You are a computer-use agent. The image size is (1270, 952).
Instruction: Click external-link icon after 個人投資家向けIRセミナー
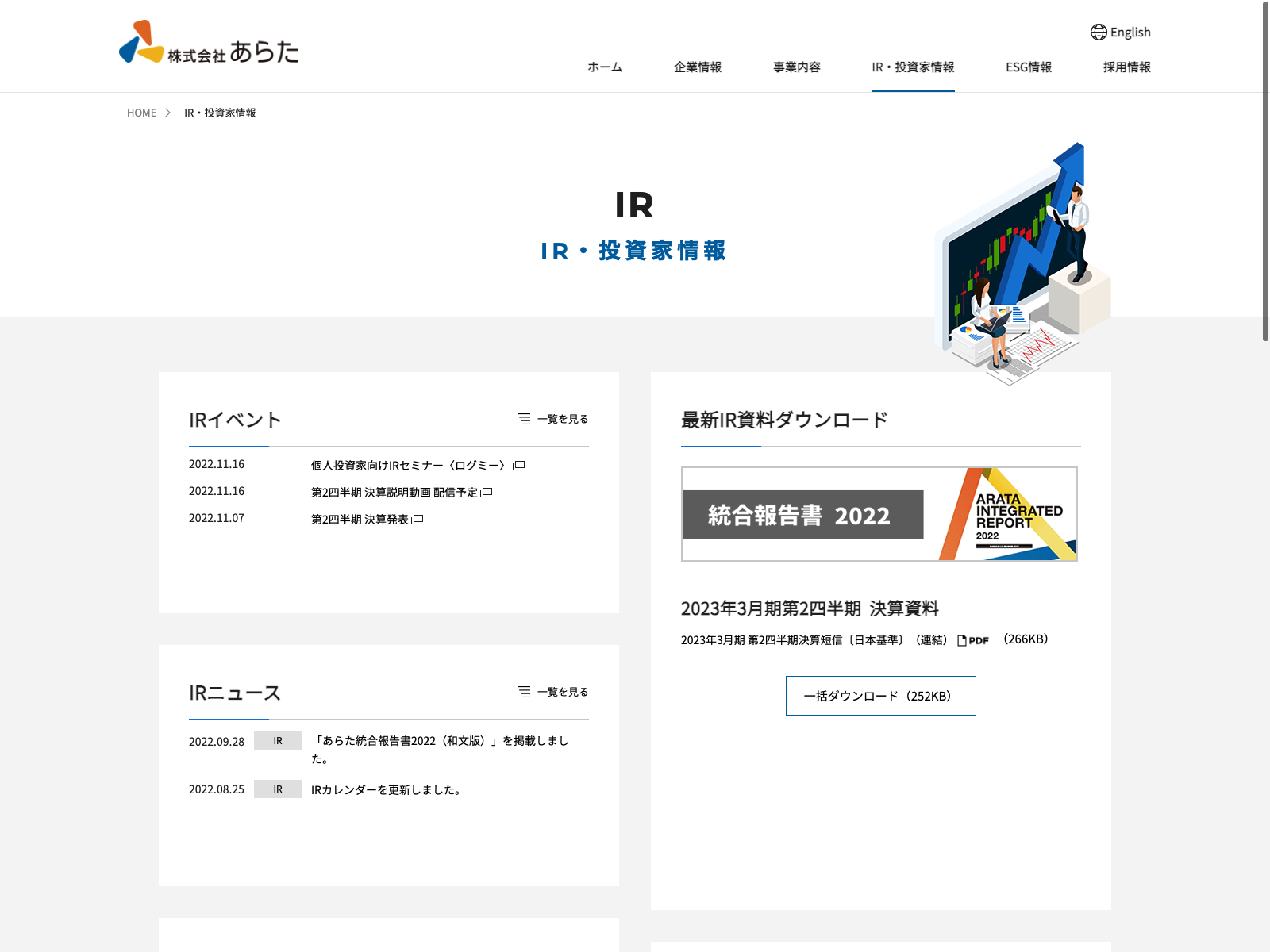point(519,466)
